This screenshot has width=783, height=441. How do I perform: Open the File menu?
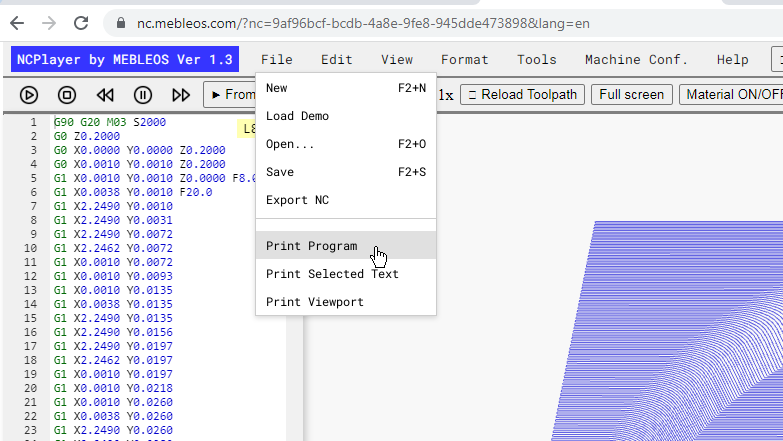(277, 59)
